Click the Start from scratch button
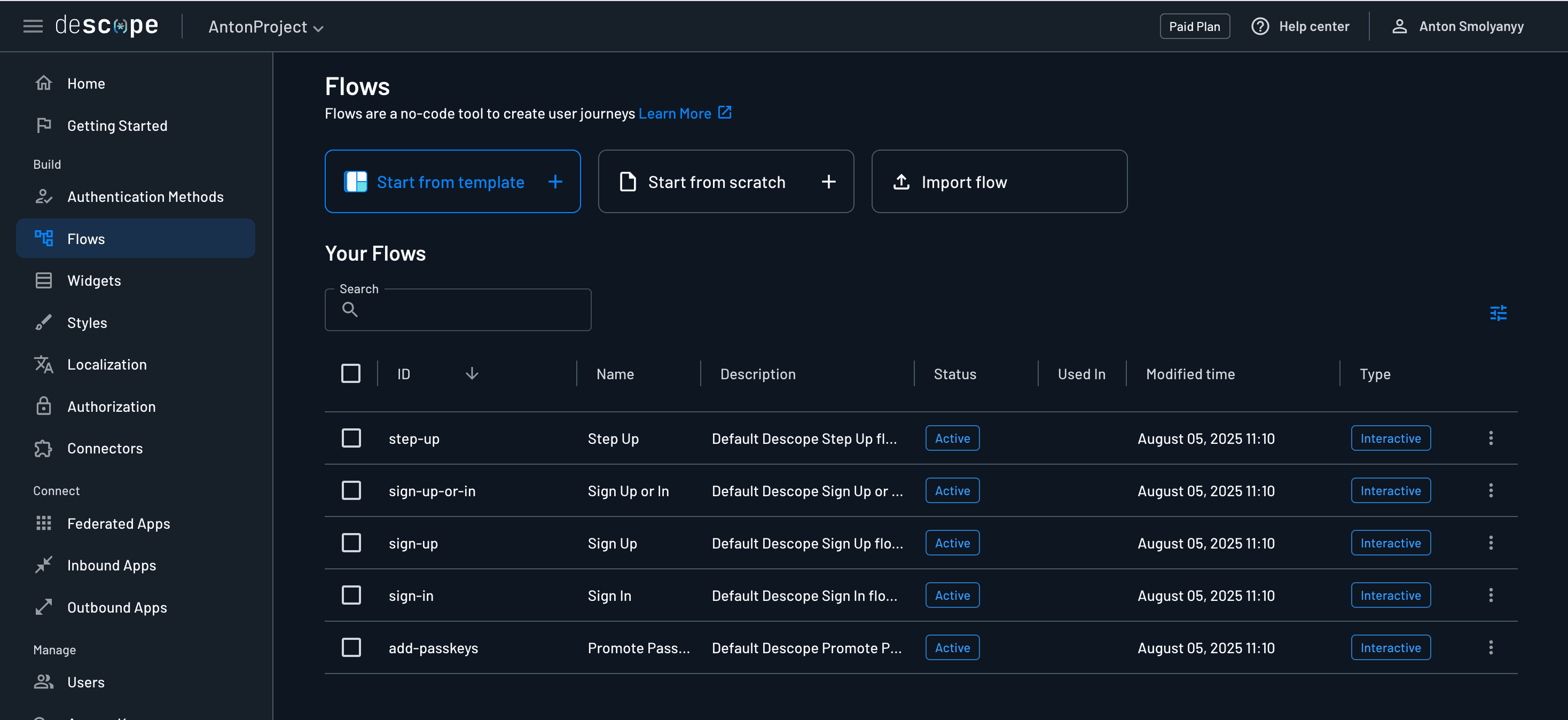This screenshot has width=1568, height=720. pos(726,182)
